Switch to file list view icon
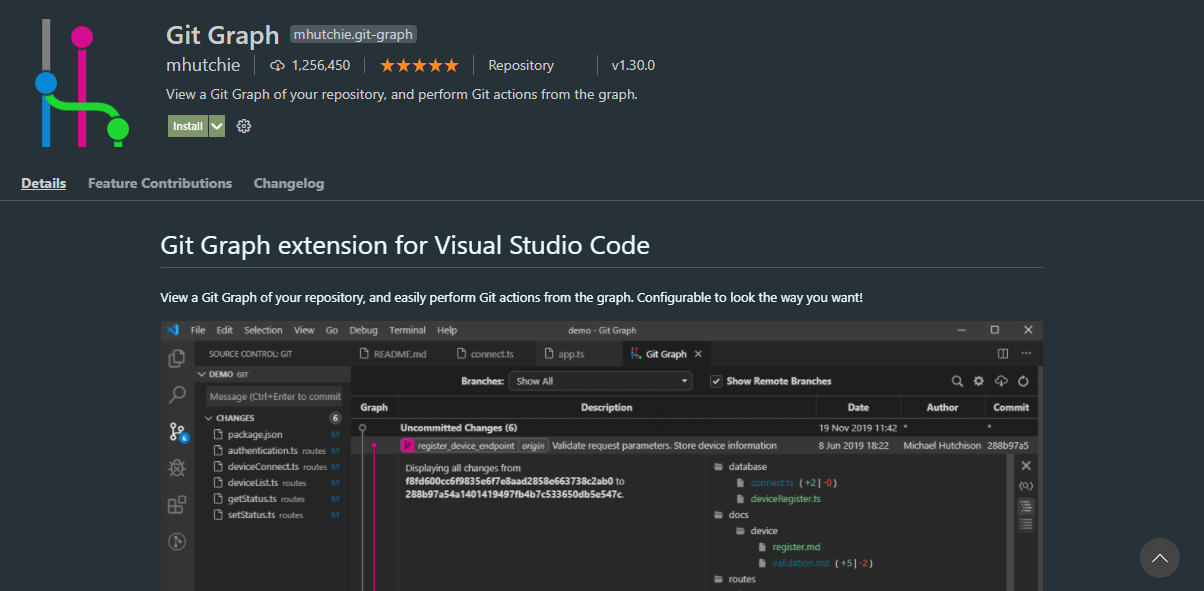The width and height of the screenshot is (1204, 591). (x=1026, y=524)
